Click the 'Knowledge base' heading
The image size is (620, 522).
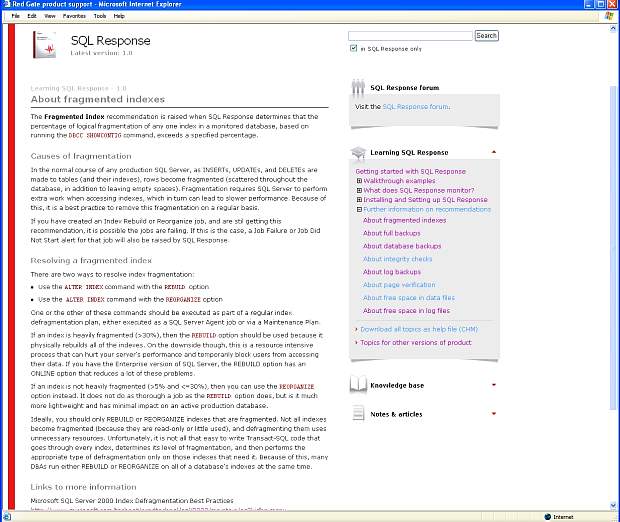click(397, 385)
